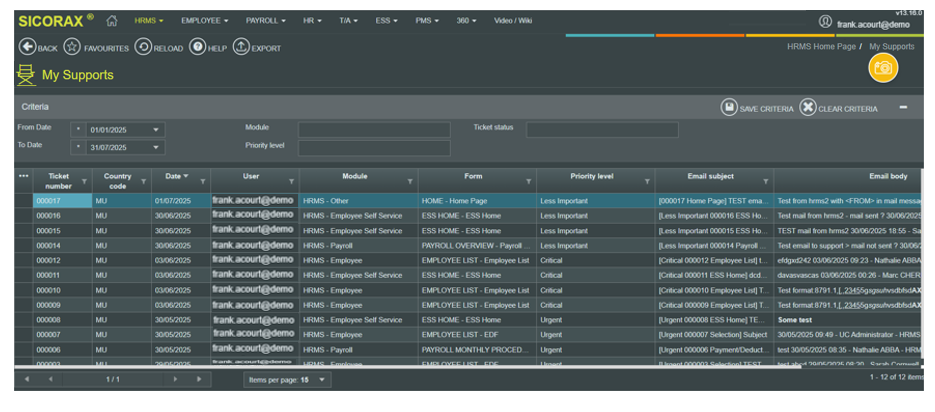
Task: Open the PAYROLL menu
Action: [x=265, y=20]
